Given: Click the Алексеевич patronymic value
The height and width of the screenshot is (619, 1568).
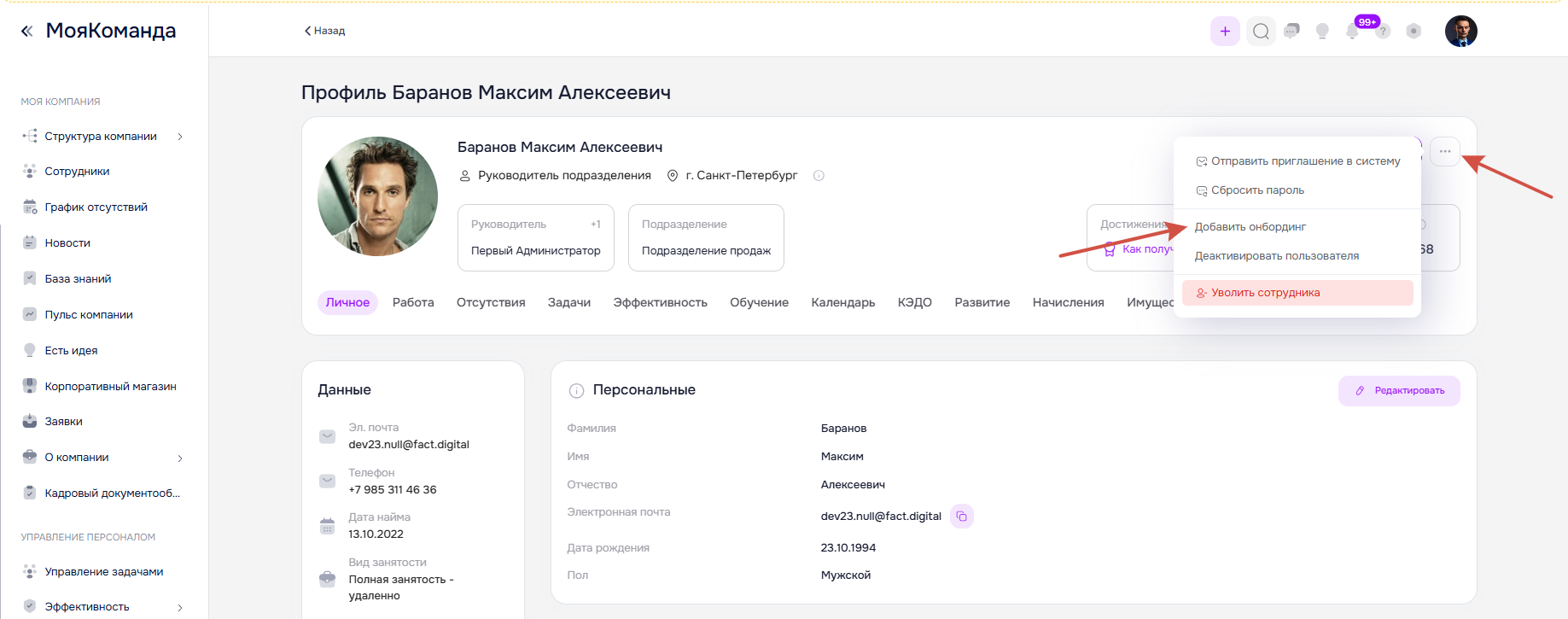Looking at the screenshot, I should coord(853,485).
